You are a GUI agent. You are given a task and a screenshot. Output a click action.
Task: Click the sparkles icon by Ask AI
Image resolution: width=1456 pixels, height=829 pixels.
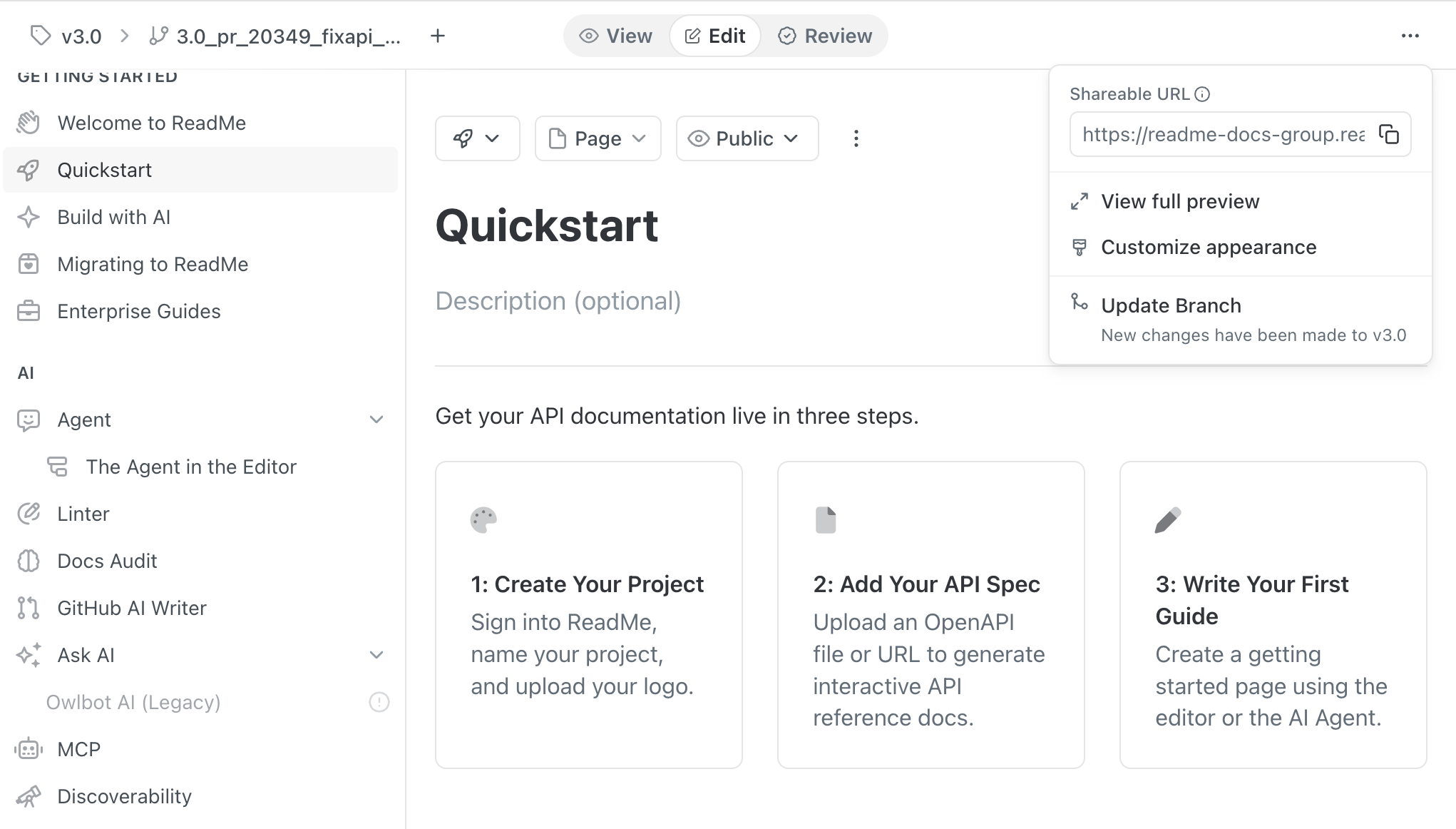pos(29,655)
